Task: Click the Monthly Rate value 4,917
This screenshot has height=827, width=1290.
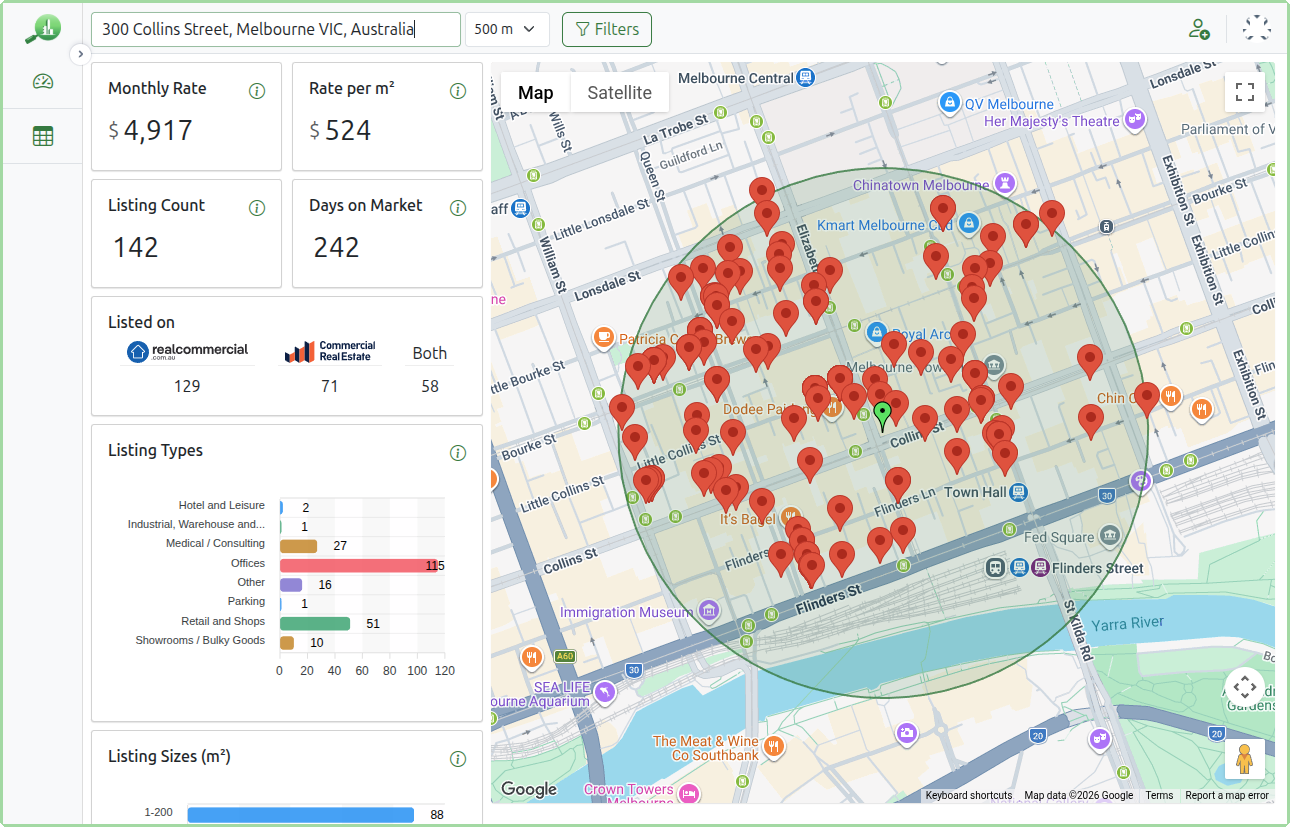Action: [159, 131]
